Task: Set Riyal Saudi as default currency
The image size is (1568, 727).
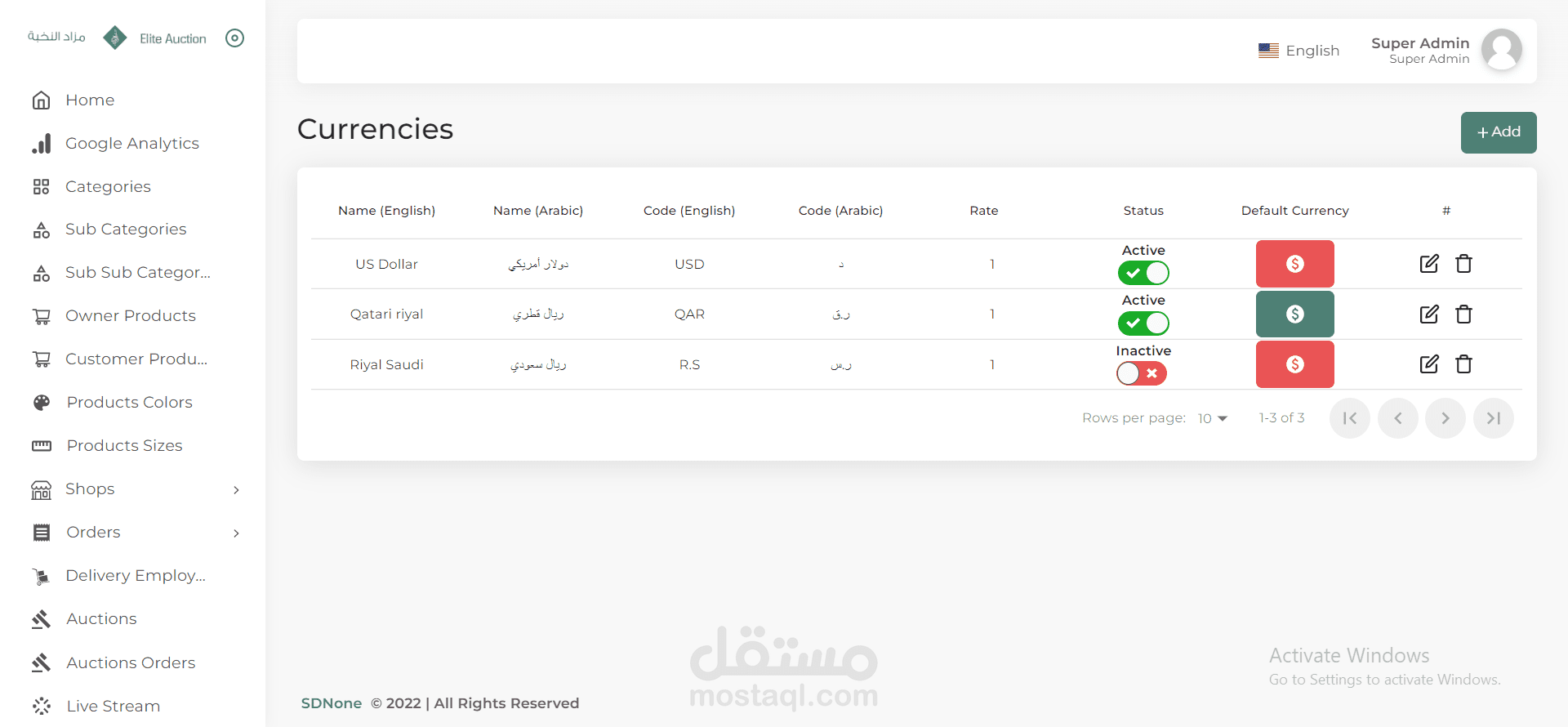Action: (1294, 364)
